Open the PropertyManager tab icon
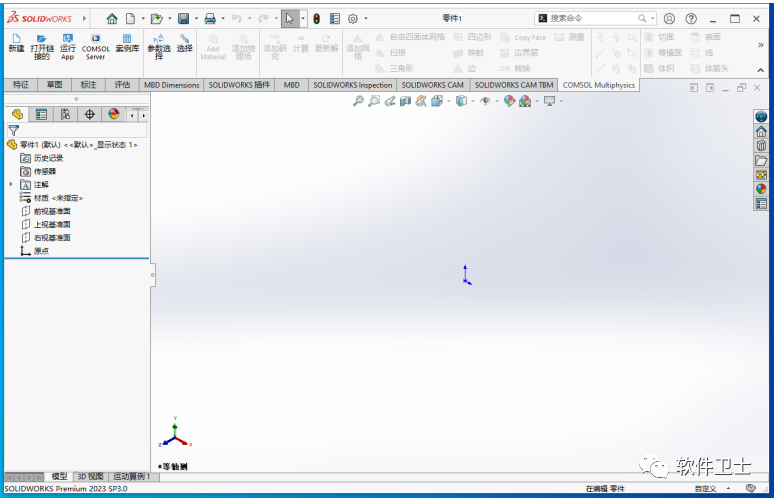This screenshot has height=500, width=776. [41, 114]
